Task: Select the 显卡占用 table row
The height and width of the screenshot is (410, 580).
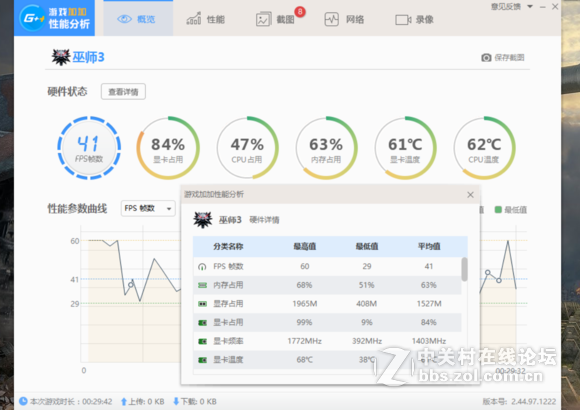Action: point(327,322)
